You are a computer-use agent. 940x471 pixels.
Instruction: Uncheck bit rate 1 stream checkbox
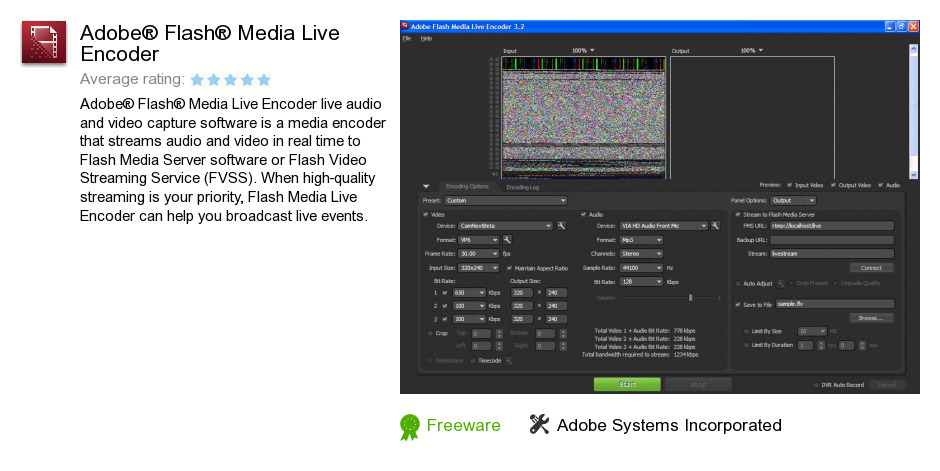445,293
